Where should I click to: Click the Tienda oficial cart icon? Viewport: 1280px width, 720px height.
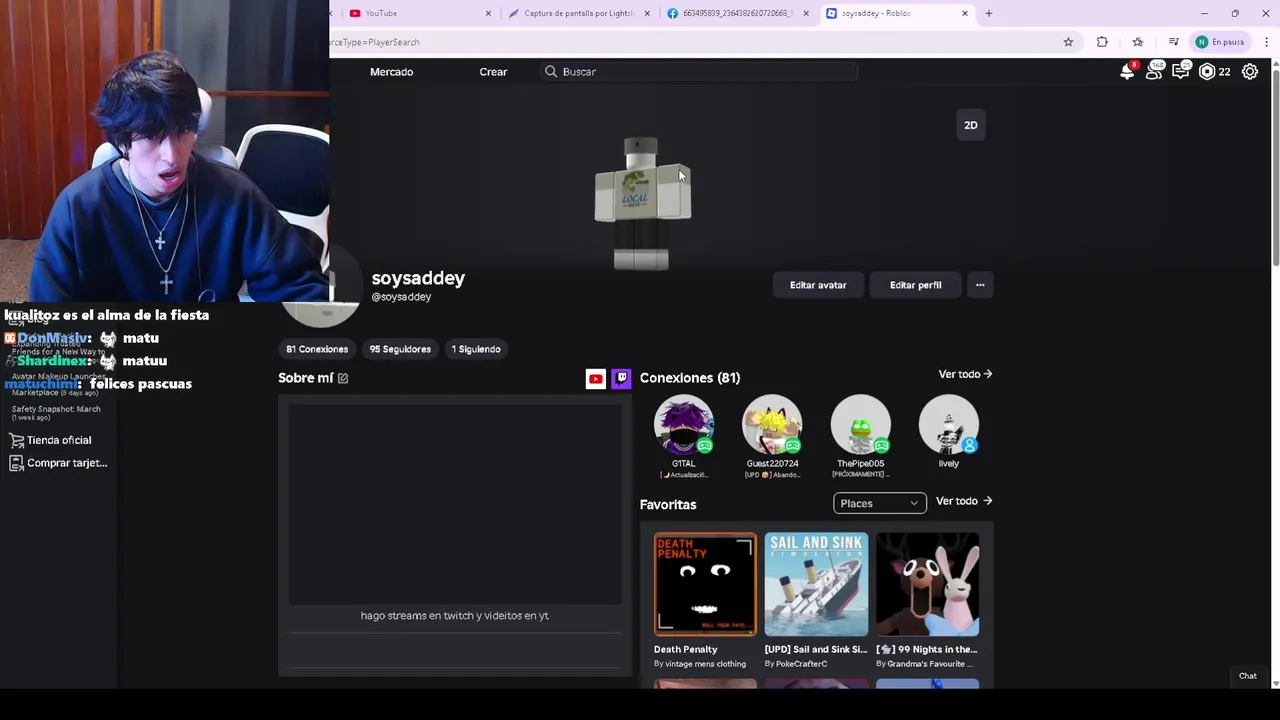coord(17,440)
